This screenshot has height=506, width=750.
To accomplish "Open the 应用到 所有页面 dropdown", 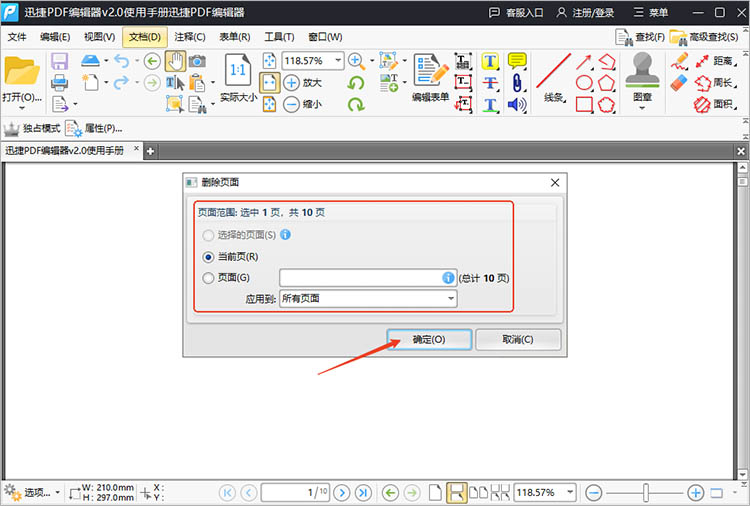I will [x=368, y=298].
